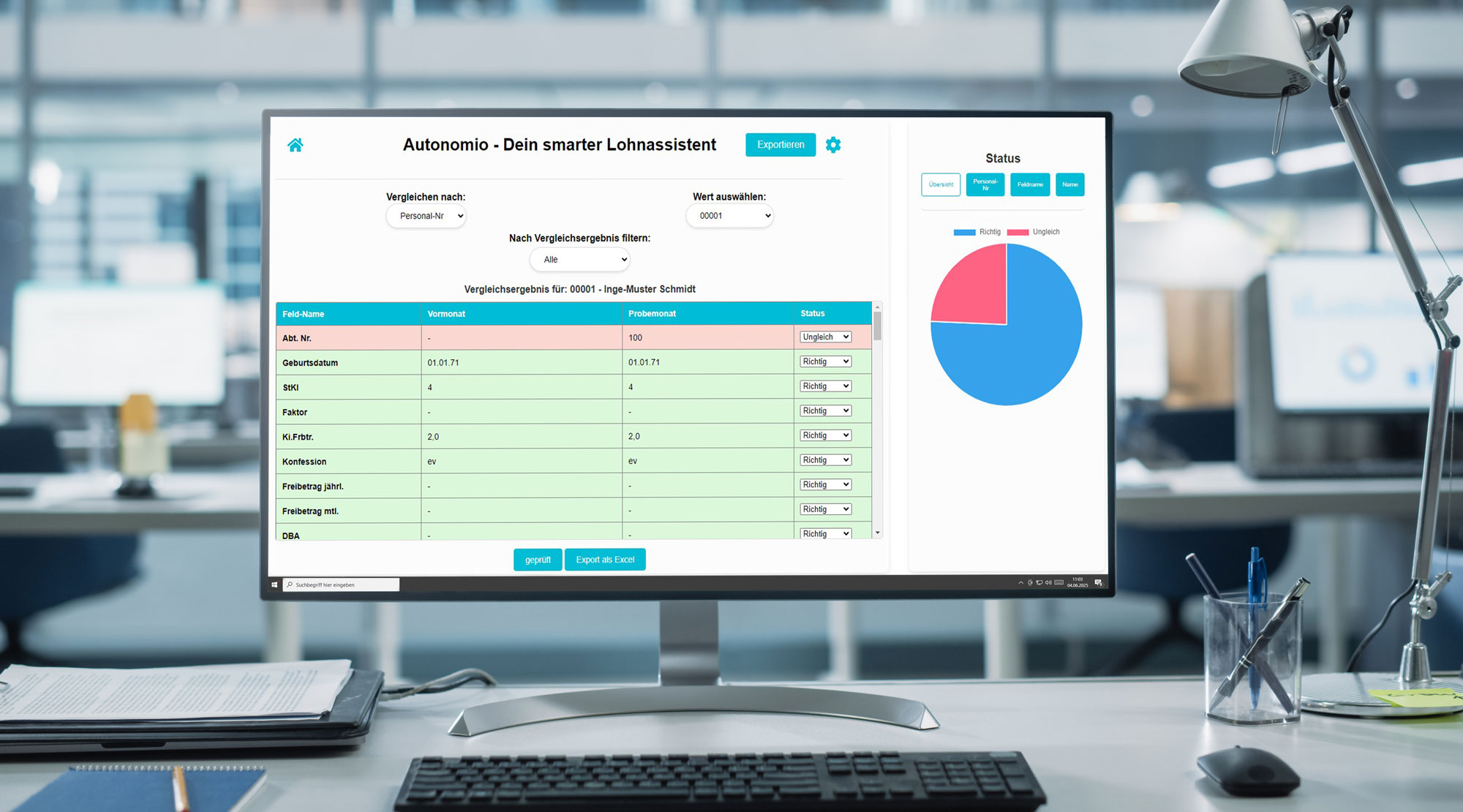Screen dimensions: 1463x812
Task: Open the 'Wert auswählen' 00001 dropdown
Action: (x=729, y=216)
